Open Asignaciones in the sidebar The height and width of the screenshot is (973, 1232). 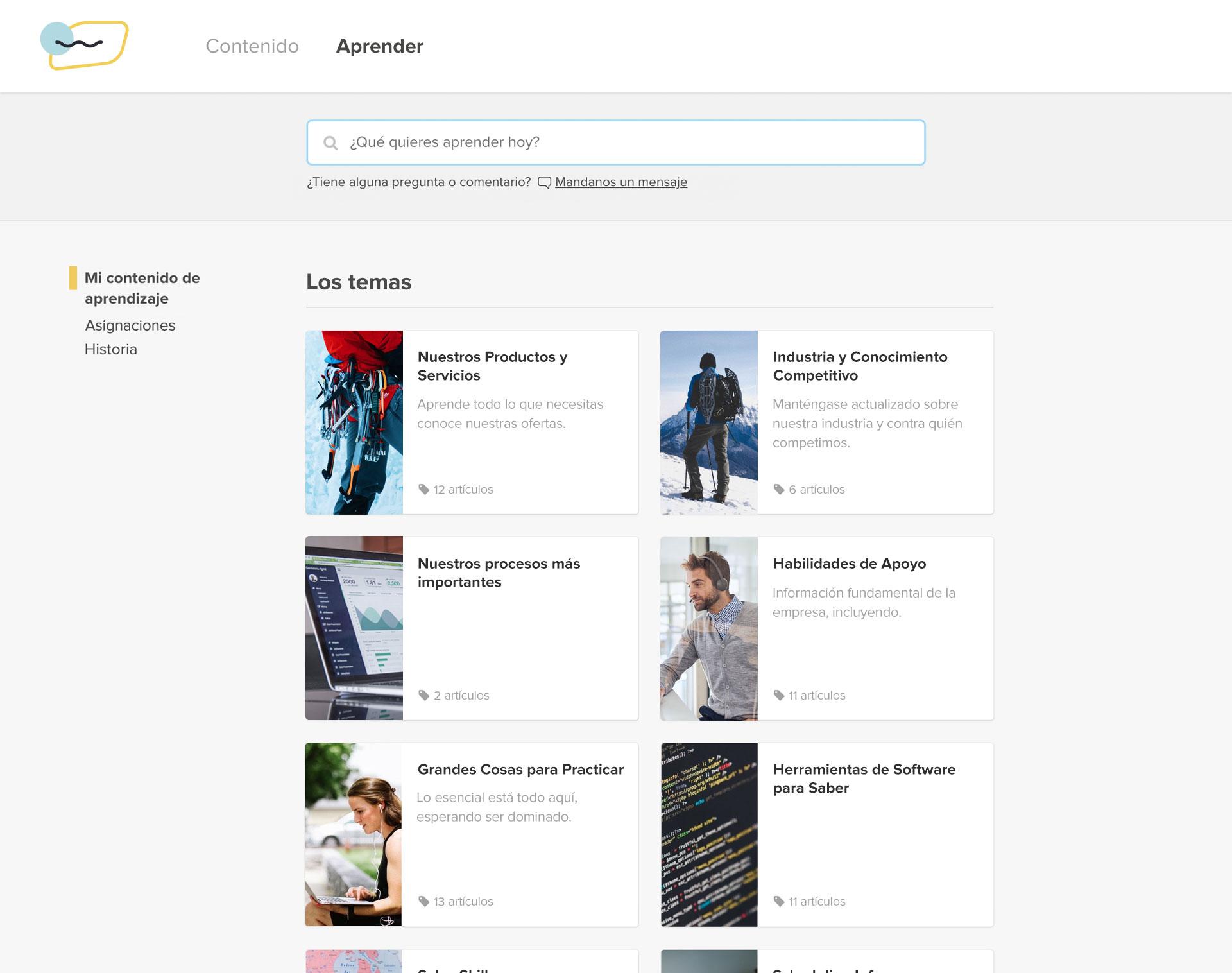click(130, 325)
